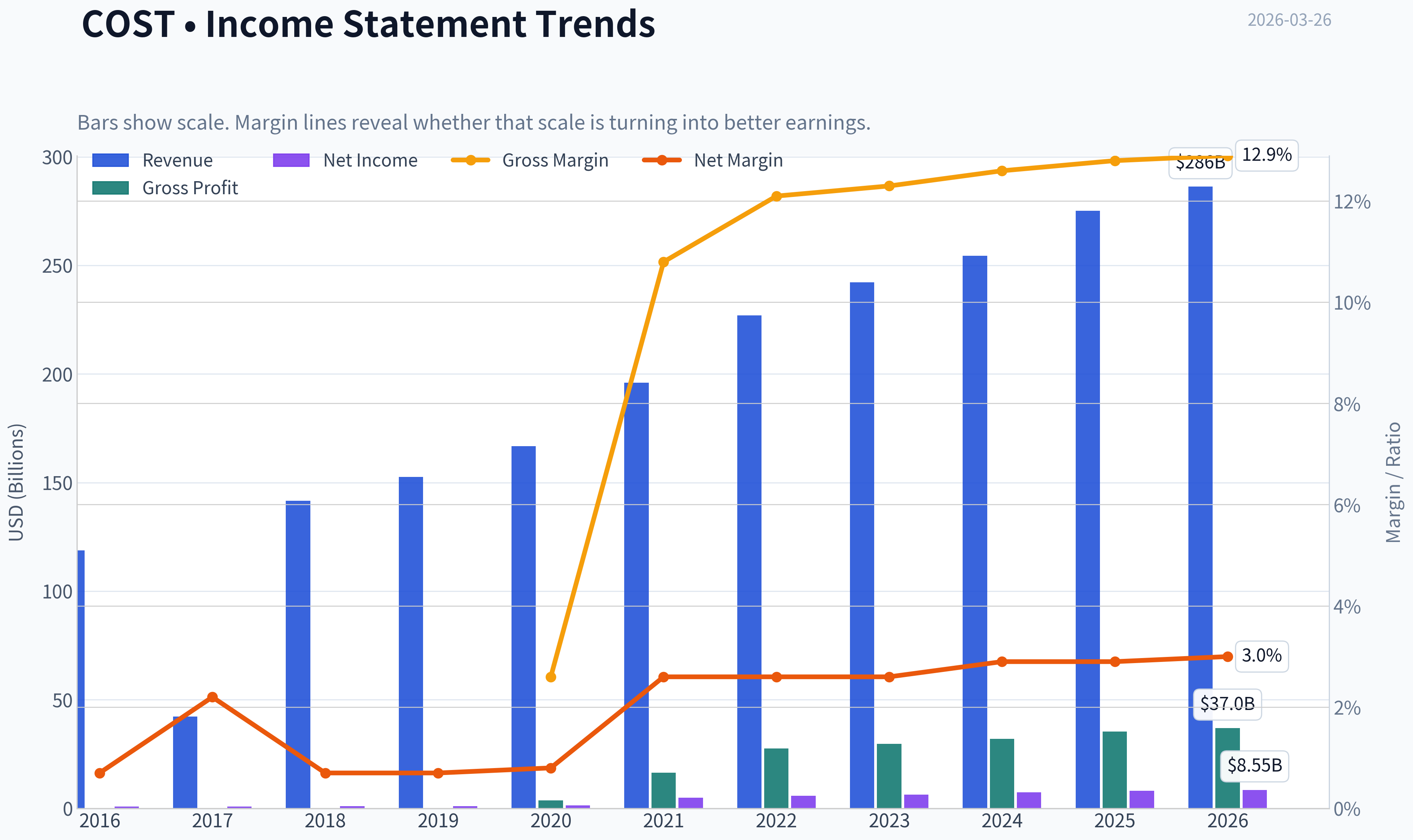Click the COST Income Statement Trends title
Viewport: 1413px width, 840px height.
point(368,24)
